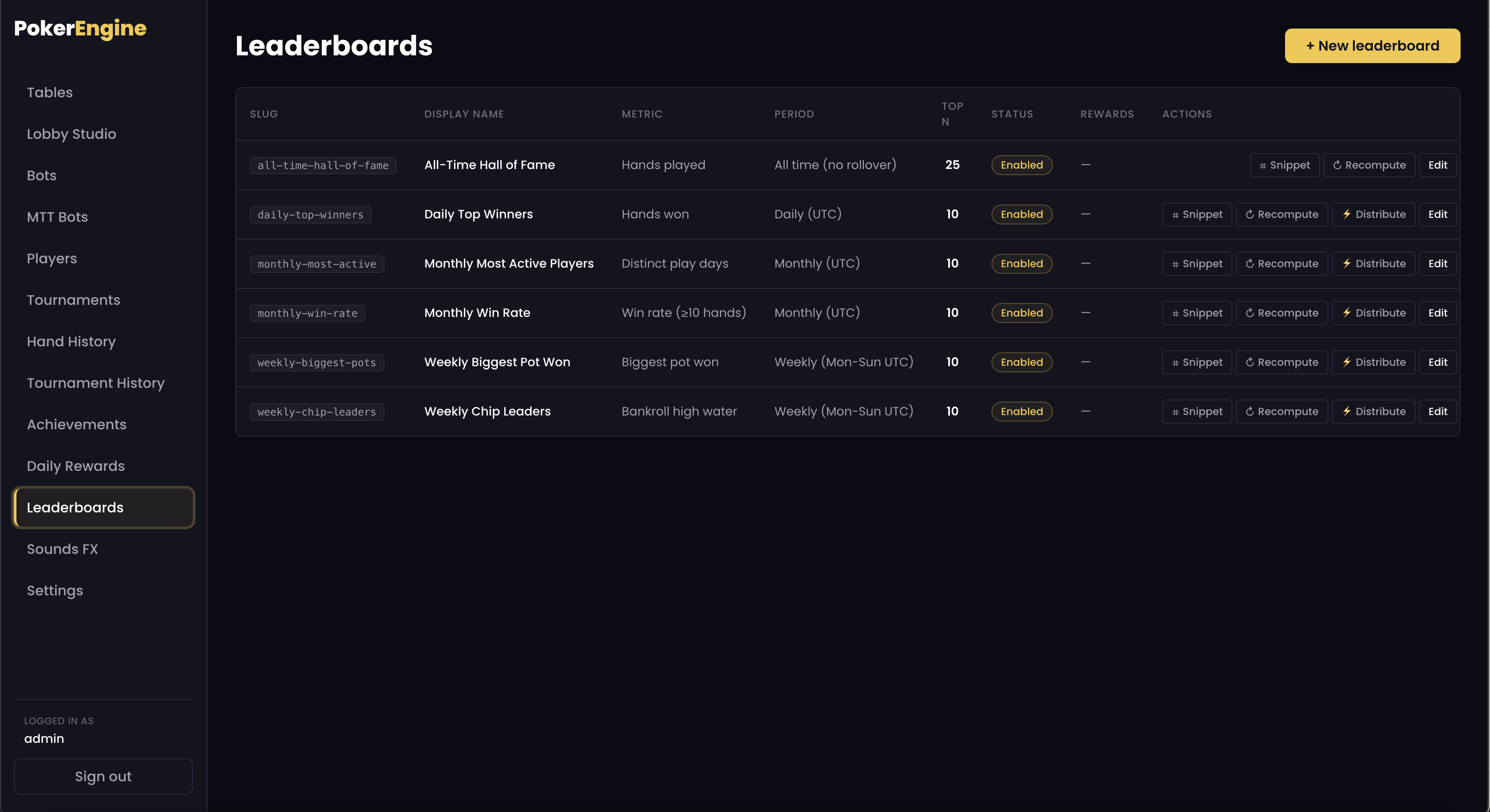Open Snippet for Monthly Win Rate
Image resolution: width=1490 pixels, height=812 pixels.
coord(1197,313)
